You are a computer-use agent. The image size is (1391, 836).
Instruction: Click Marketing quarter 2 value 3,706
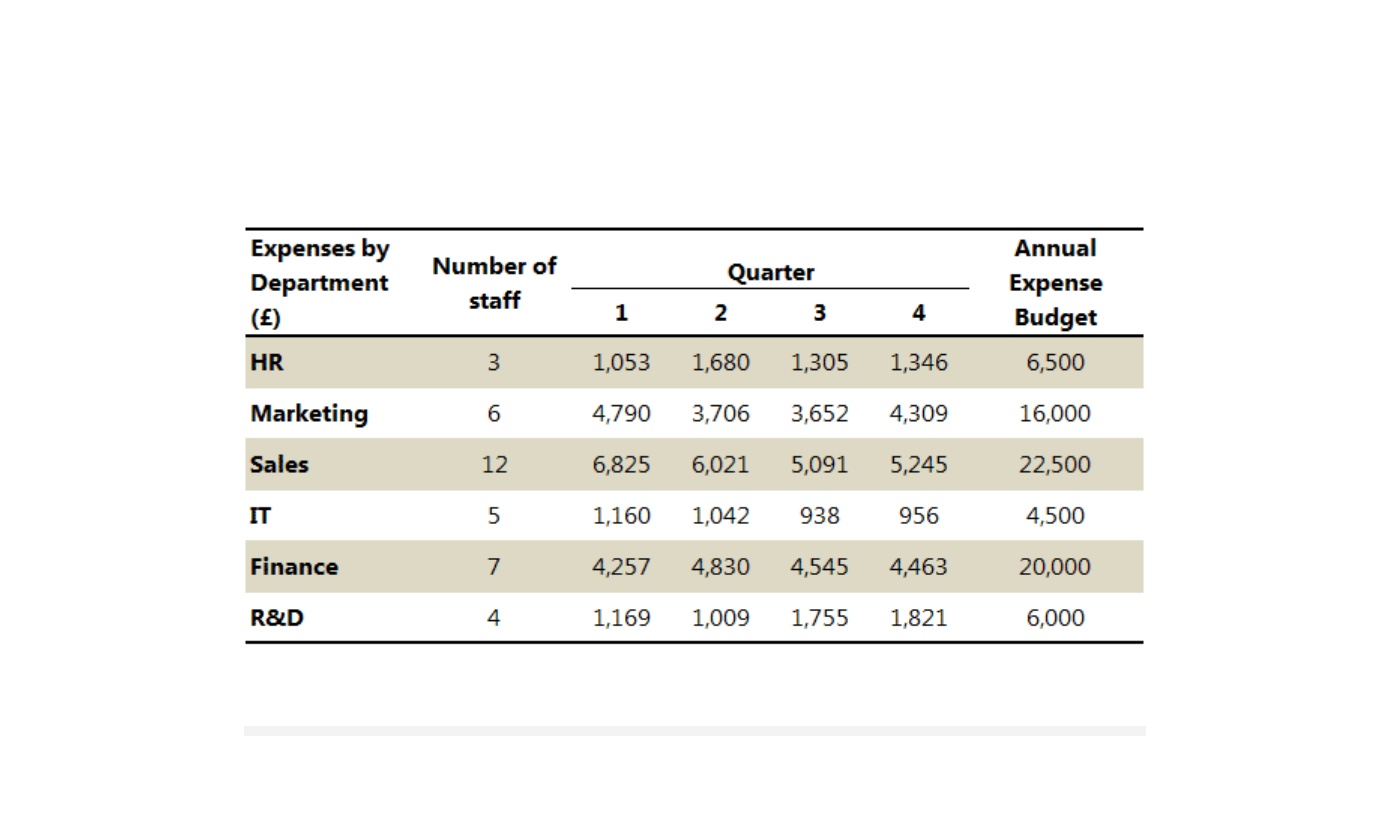coord(720,413)
